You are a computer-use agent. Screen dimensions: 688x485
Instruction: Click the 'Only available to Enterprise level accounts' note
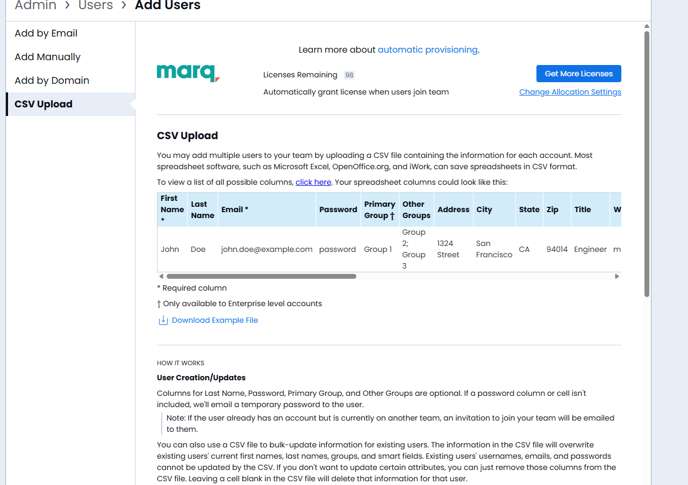[240, 304]
